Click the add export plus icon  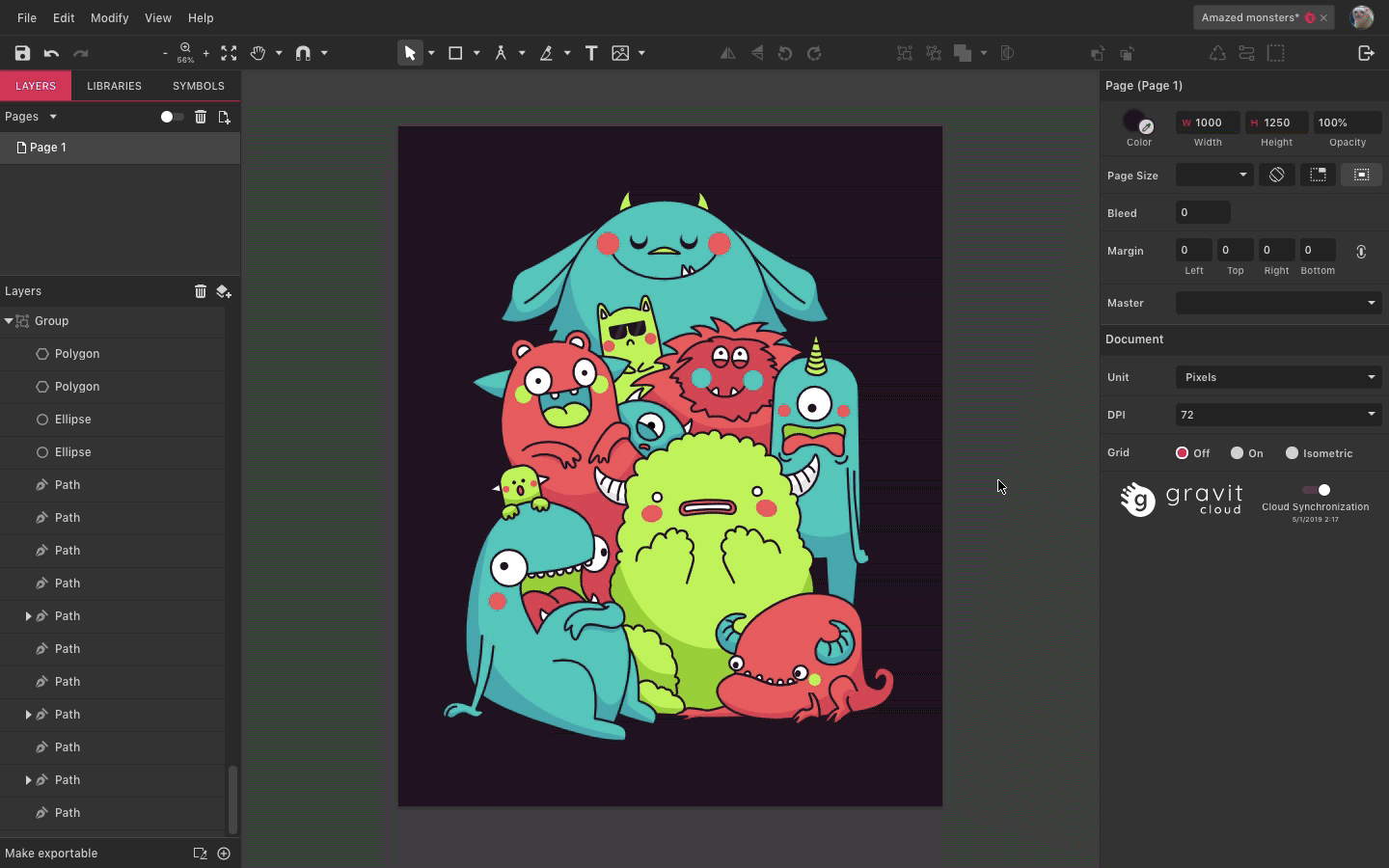click(224, 854)
